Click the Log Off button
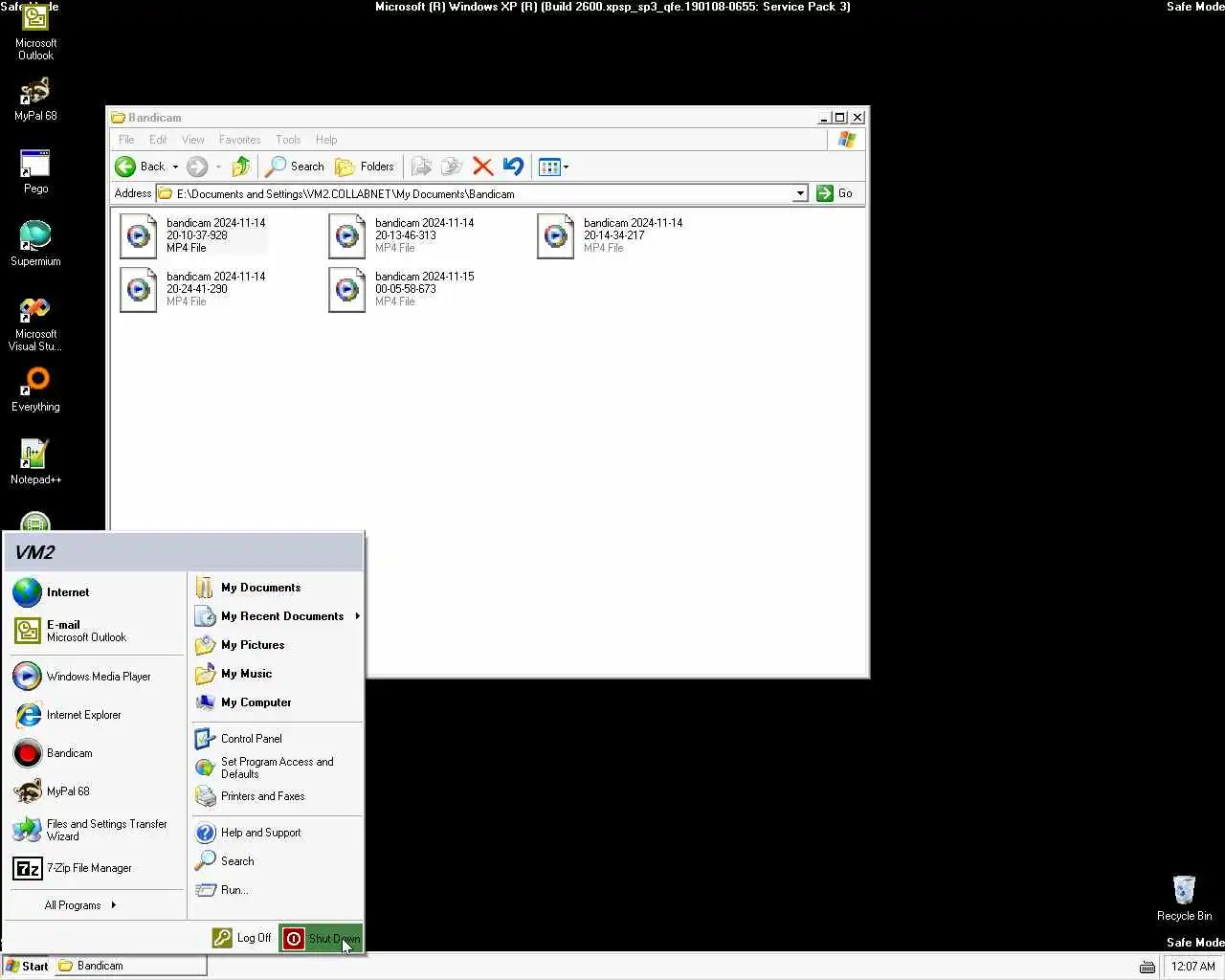This screenshot has height=980, width=1225. pos(242,938)
